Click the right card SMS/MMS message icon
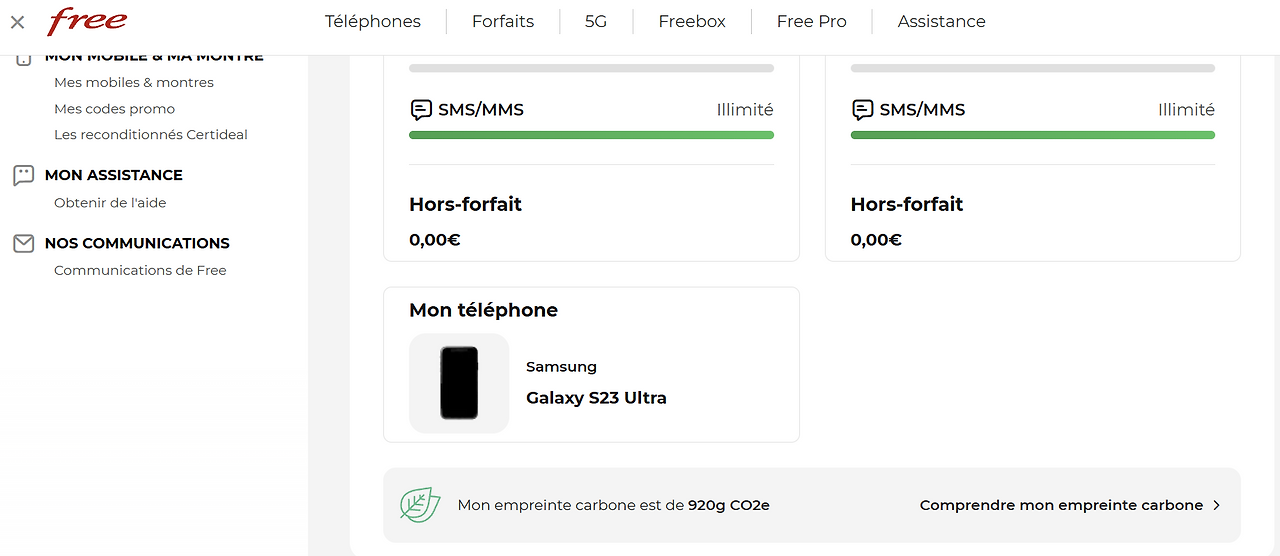This screenshot has height=556, width=1280. (x=862, y=110)
